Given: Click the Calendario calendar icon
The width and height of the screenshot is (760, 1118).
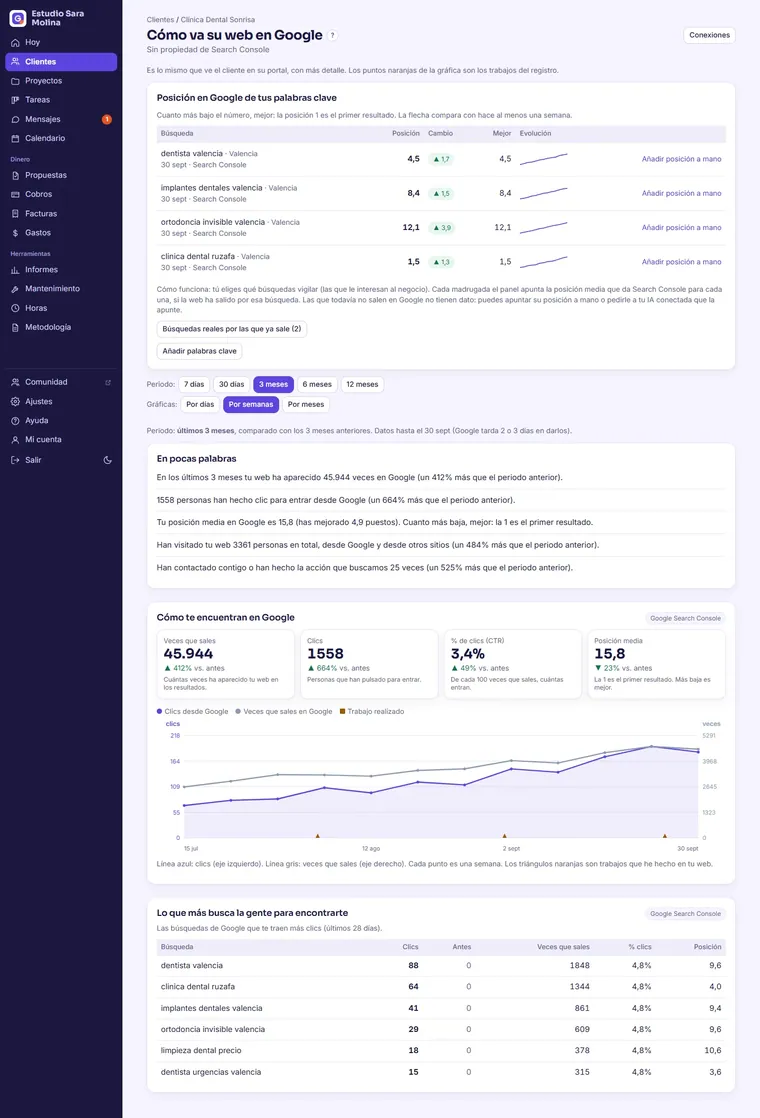Looking at the screenshot, I should click(15, 138).
